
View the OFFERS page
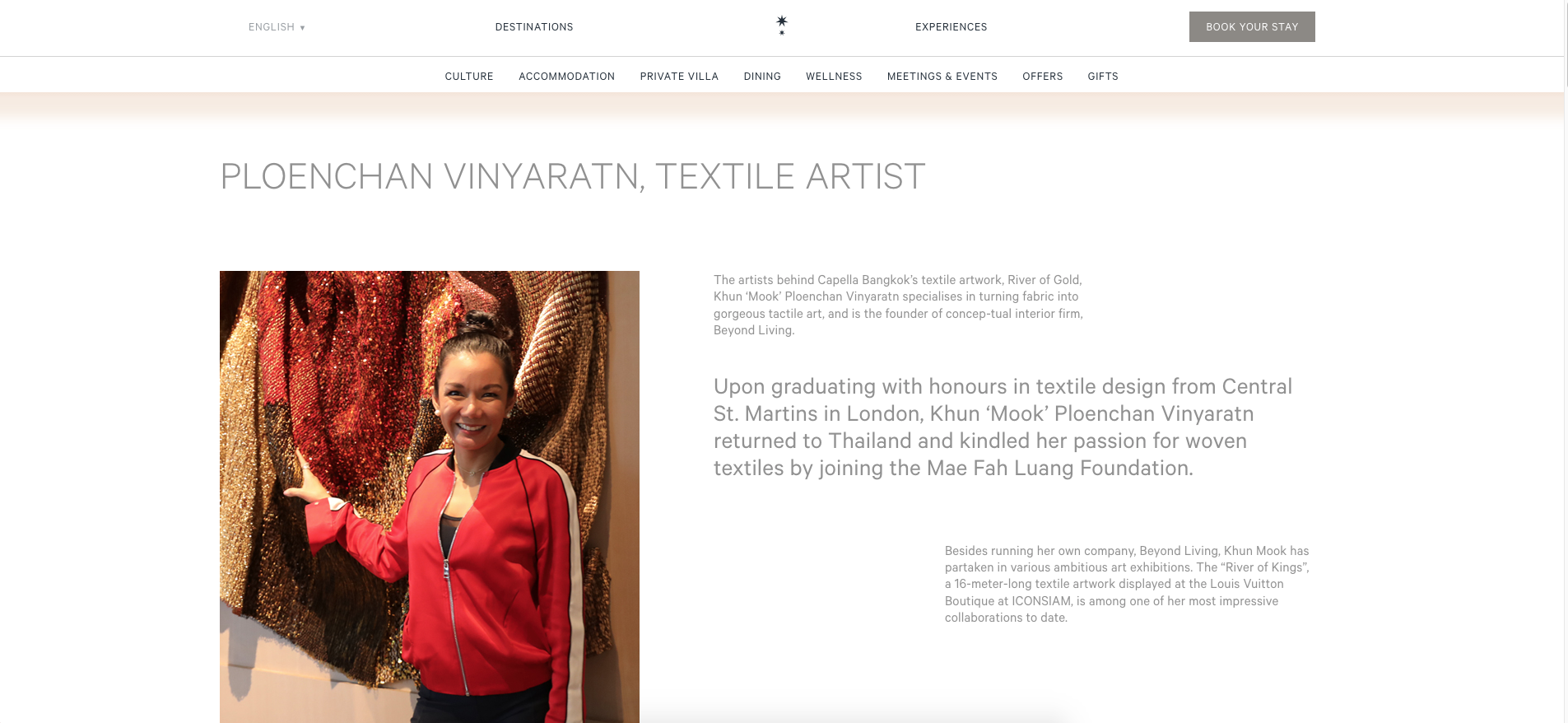(x=1043, y=77)
